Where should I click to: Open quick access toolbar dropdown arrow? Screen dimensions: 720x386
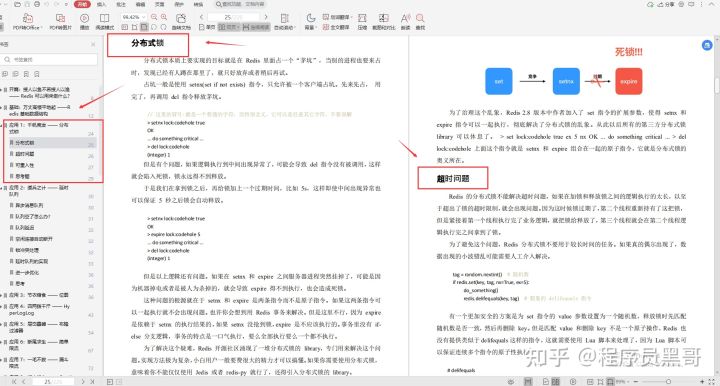point(67,4)
